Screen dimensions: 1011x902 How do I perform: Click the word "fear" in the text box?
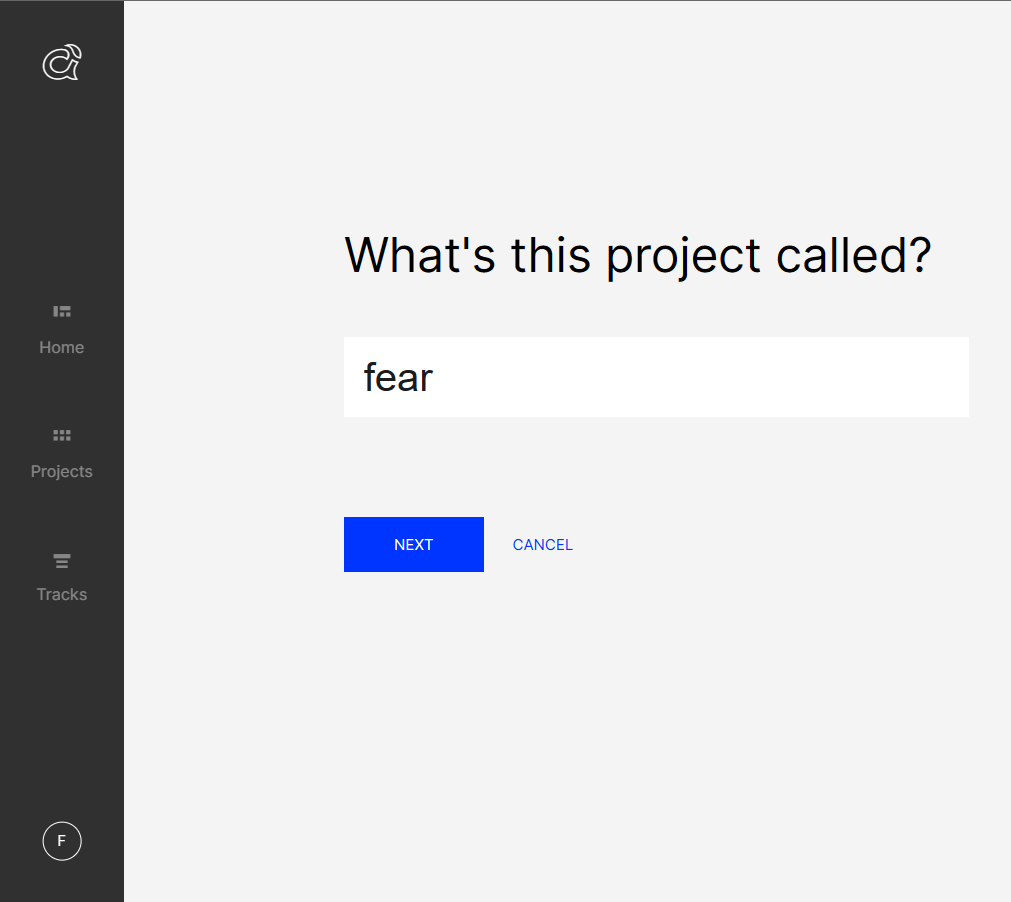click(x=398, y=378)
